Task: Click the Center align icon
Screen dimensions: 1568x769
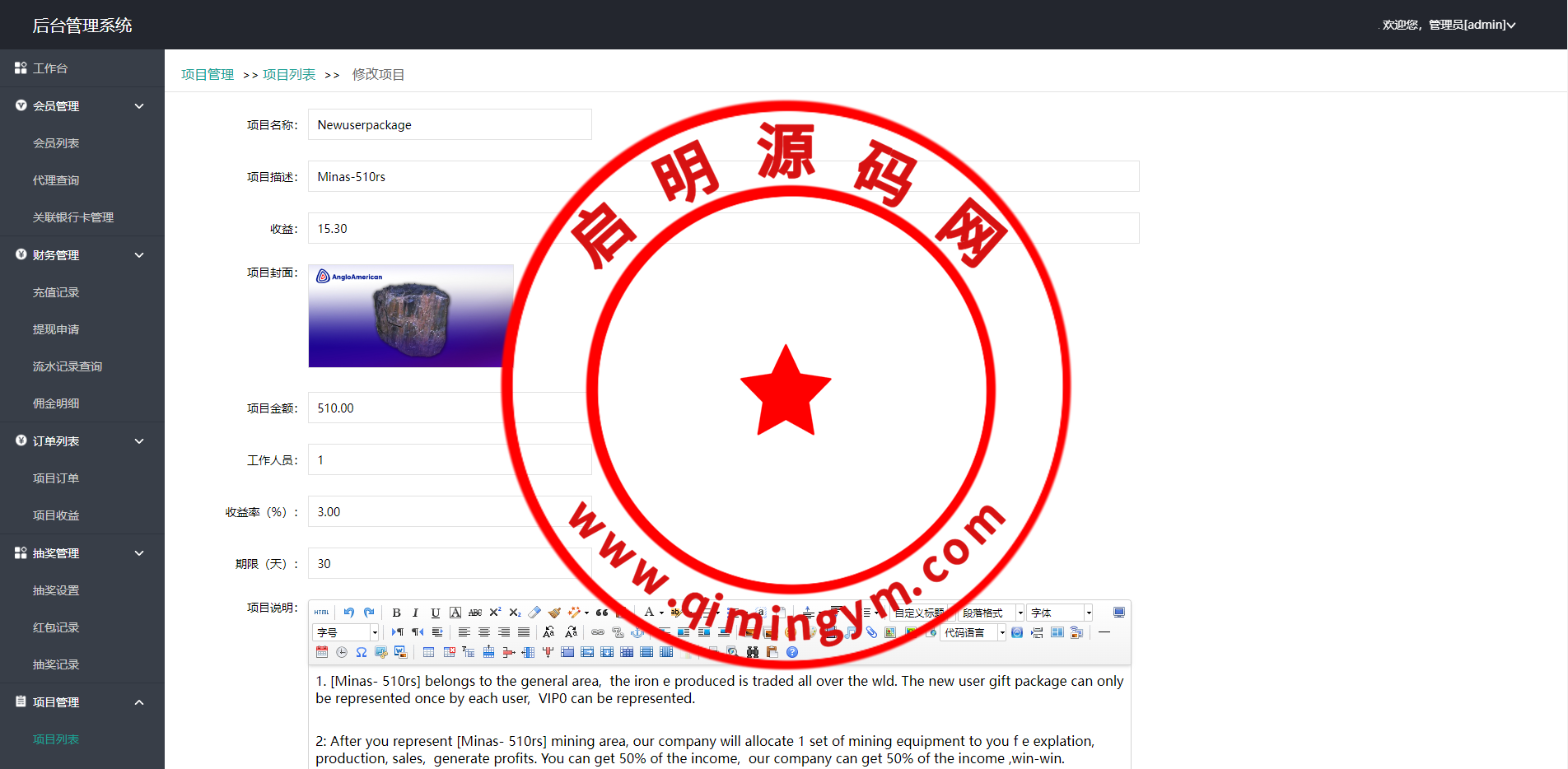Action: click(484, 632)
